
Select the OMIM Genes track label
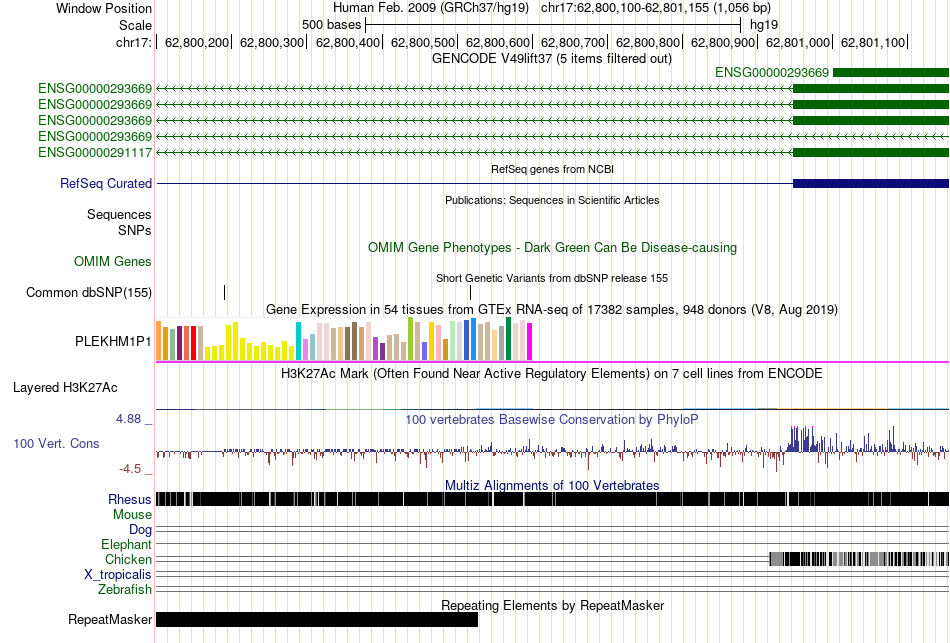point(113,262)
